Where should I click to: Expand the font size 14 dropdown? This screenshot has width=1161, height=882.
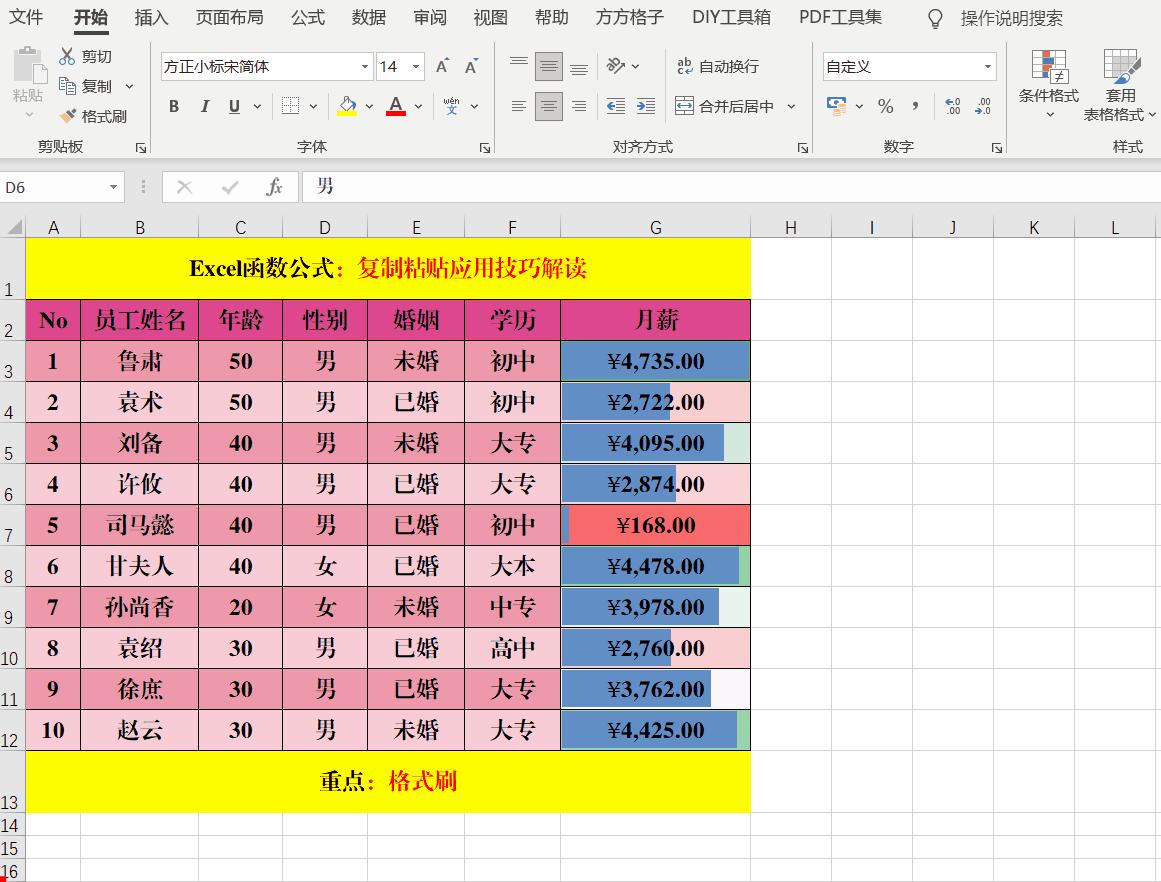[x=417, y=66]
